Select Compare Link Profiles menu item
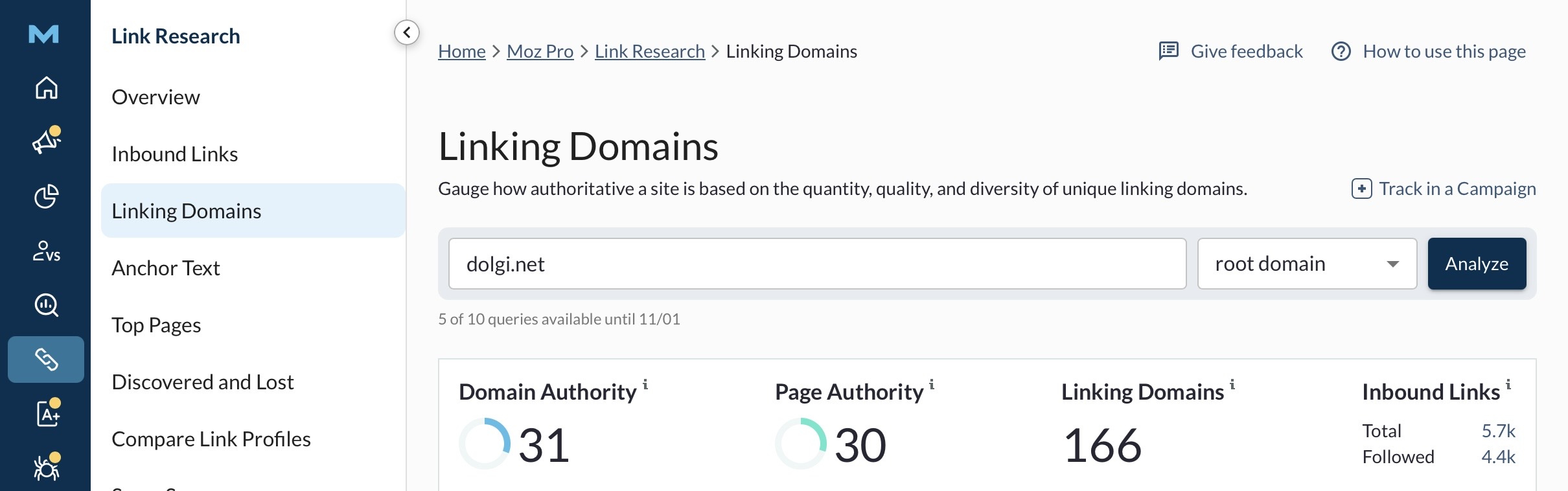 [x=211, y=439]
